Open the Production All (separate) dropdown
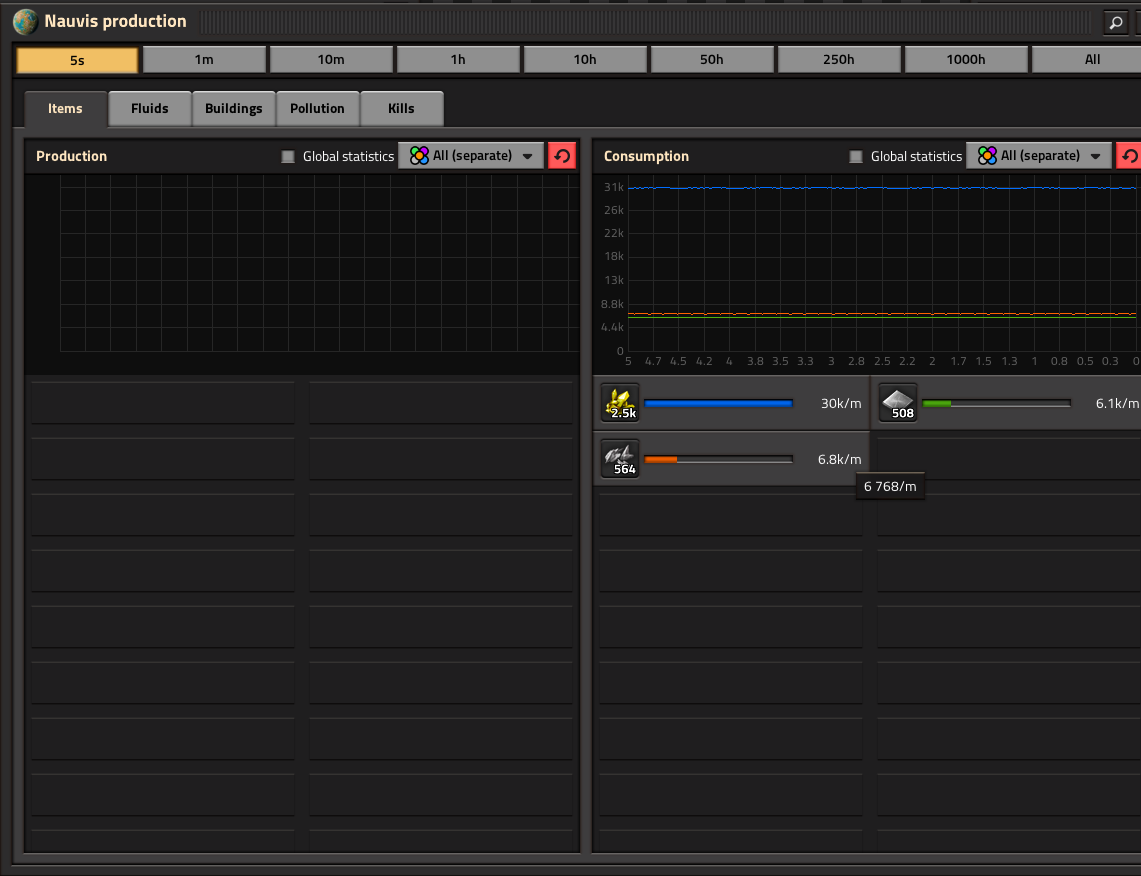1141x876 pixels. coord(471,156)
